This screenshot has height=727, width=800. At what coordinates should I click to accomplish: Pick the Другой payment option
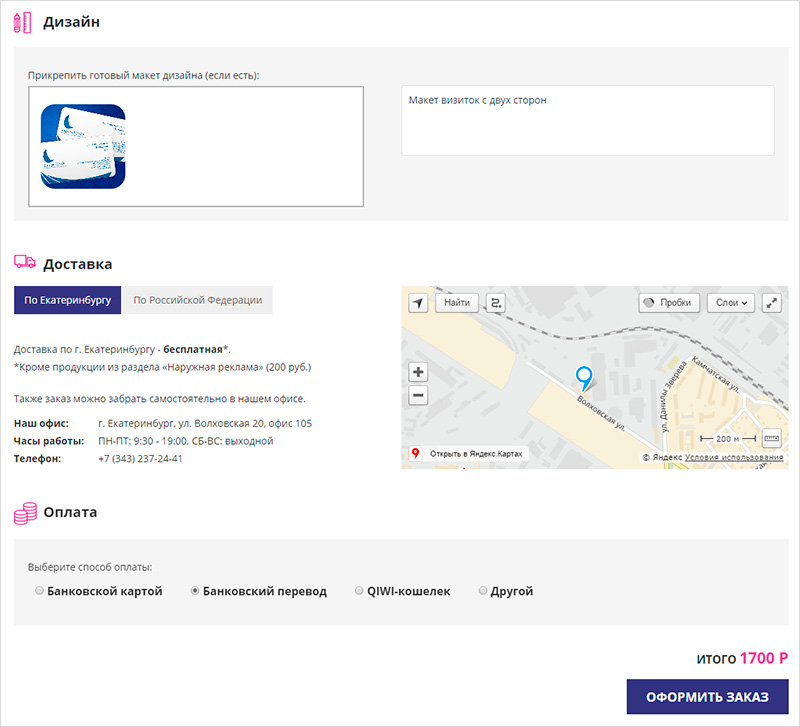(483, 591)
